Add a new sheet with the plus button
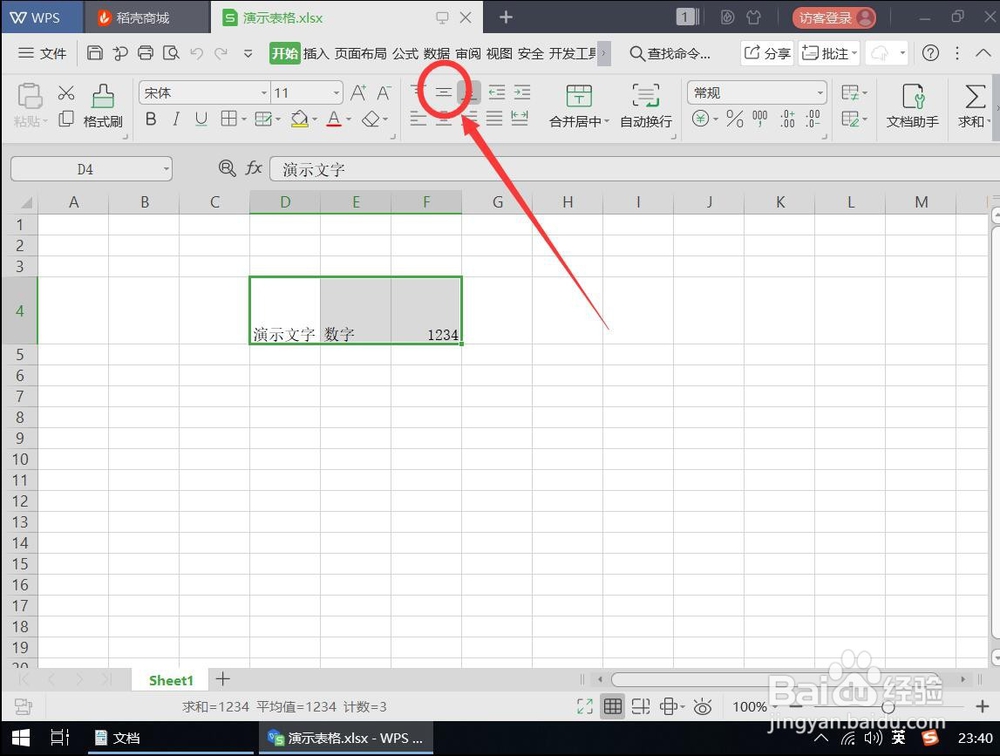This screenshot has height=756, width=1000. (x=222, y=680)
